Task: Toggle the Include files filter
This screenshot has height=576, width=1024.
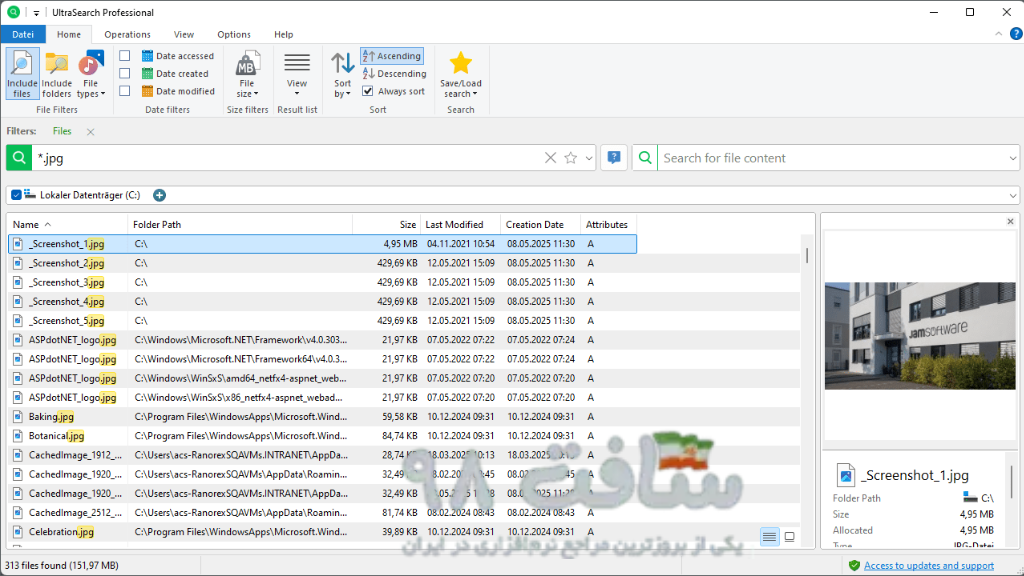Action: point(22,73)
